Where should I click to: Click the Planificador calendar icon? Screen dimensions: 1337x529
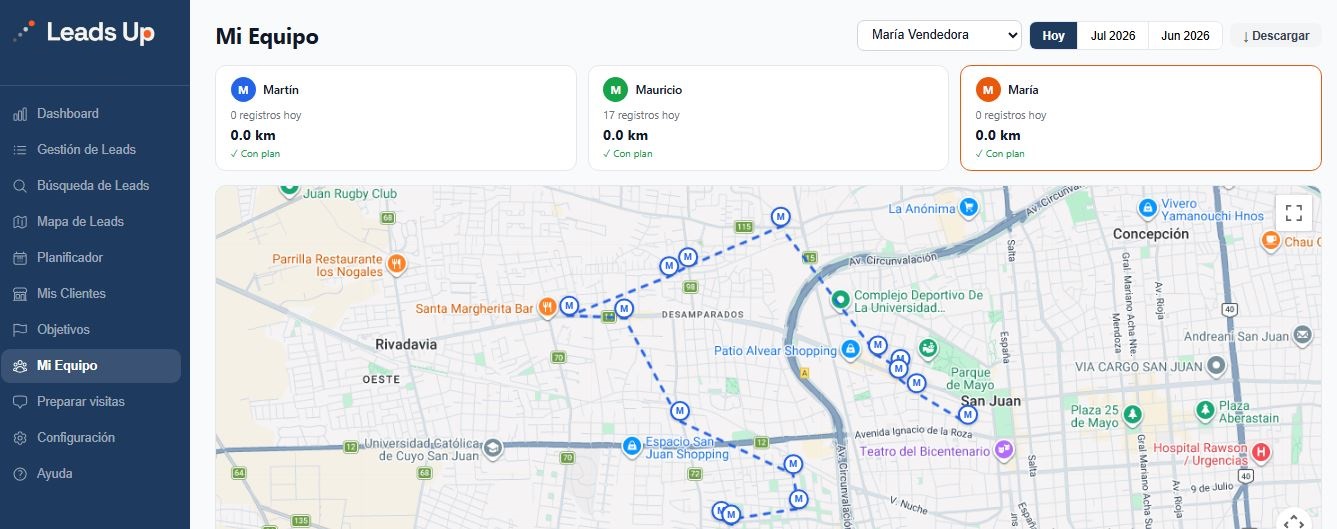(x=20, y=258)
